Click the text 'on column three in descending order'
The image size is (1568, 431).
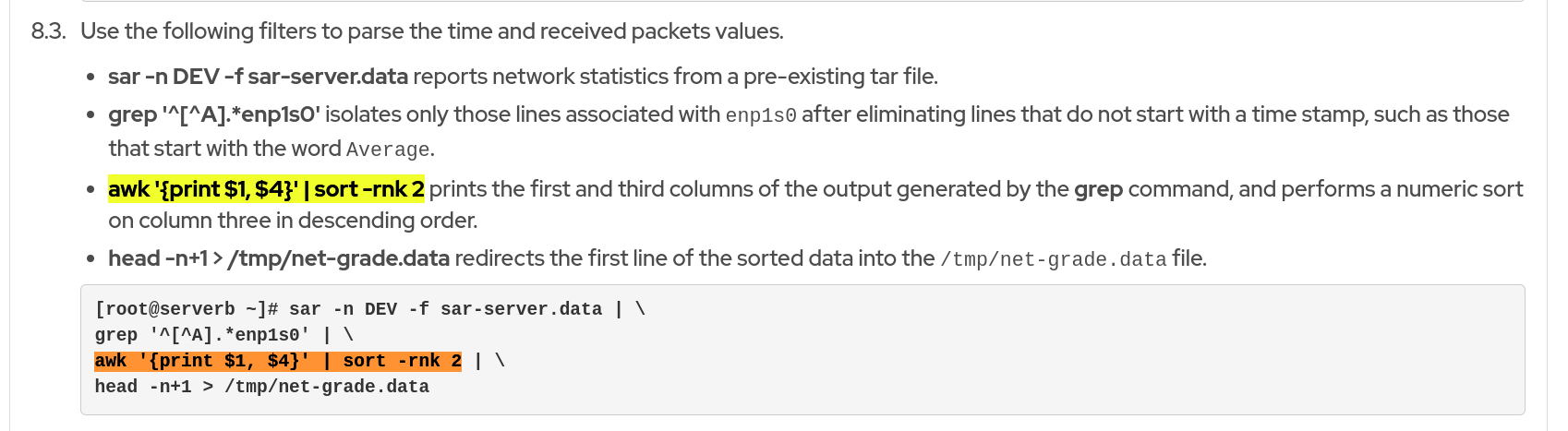(x=292, y=221)
